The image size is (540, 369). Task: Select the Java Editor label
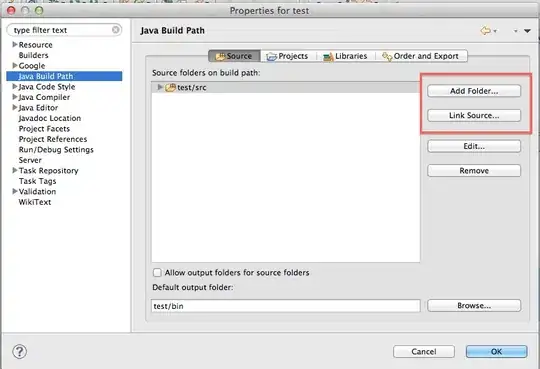tap(38, 108)
